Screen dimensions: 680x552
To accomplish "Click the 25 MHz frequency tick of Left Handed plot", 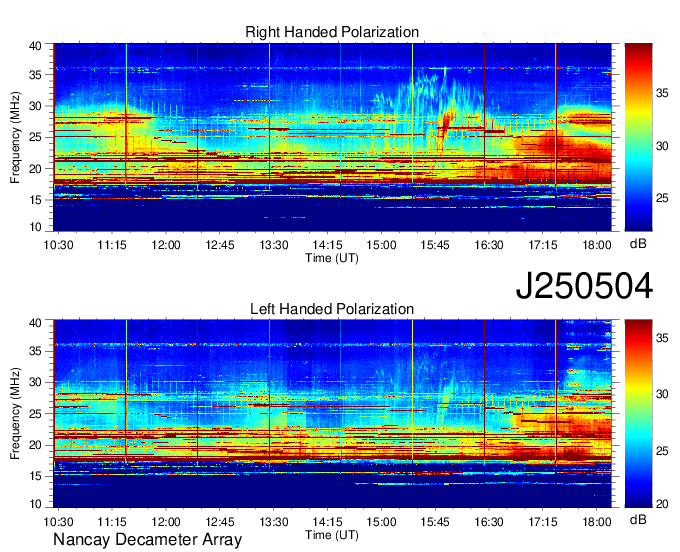I will pyautogui.click(x=35, y=414).
